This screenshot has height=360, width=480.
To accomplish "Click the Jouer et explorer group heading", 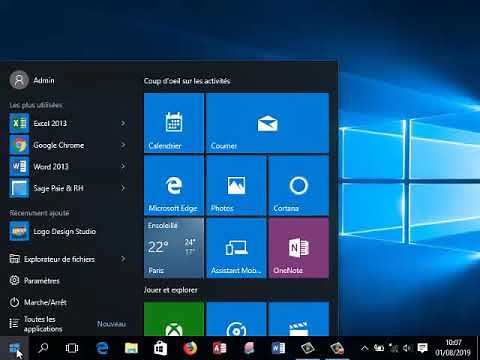I will 171,290.
